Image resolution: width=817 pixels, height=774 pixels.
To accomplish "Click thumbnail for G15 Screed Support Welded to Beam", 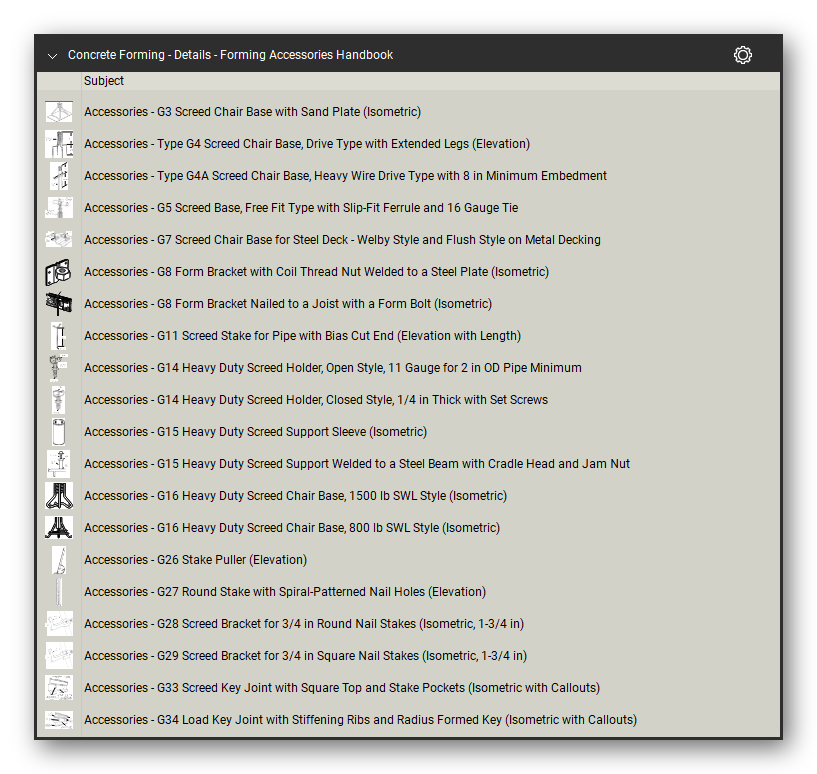I will (x=59, y=464).
